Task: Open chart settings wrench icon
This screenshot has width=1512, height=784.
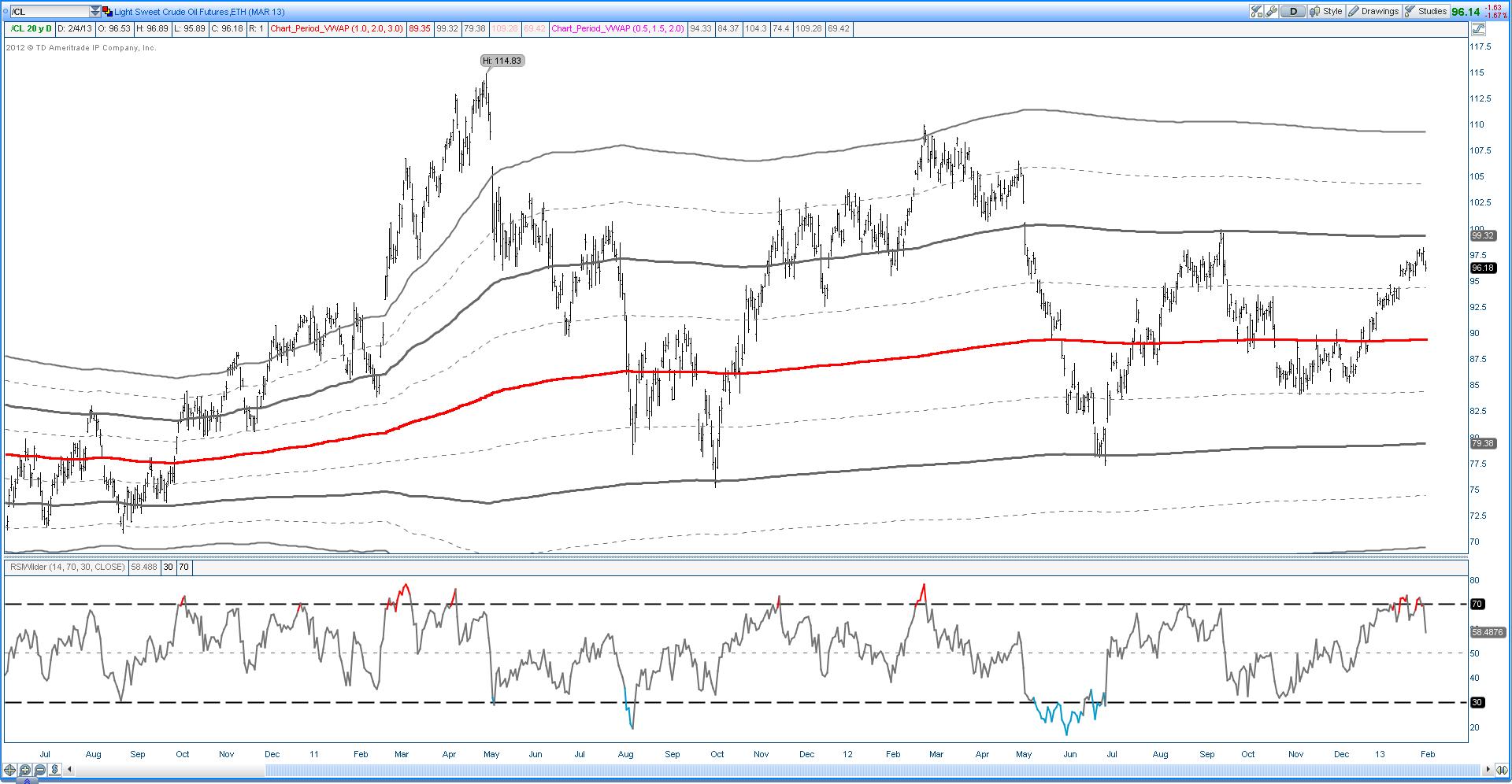Action: [1272, 11]
